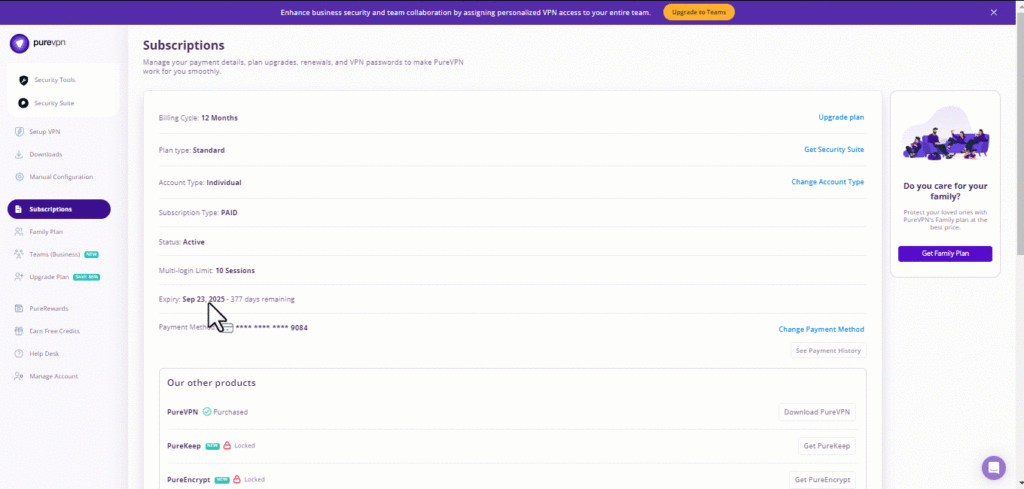Click the Setup VPN sidebar icon

[x=20, y=132]
